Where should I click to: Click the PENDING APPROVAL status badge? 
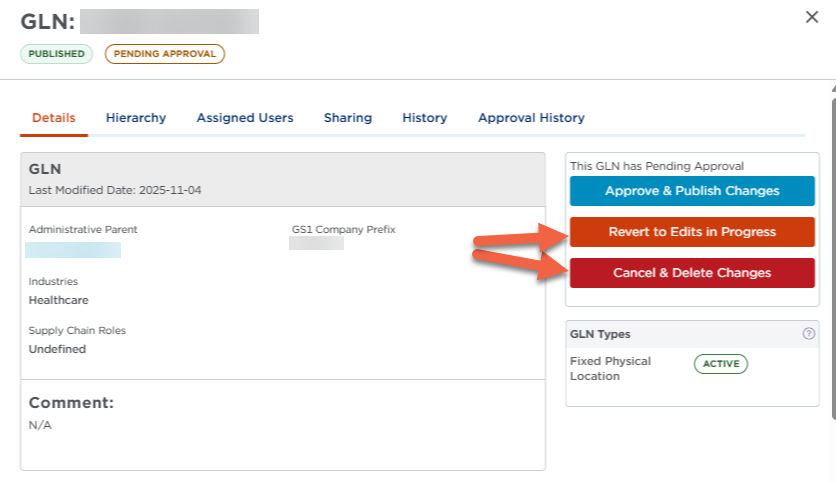165,54
